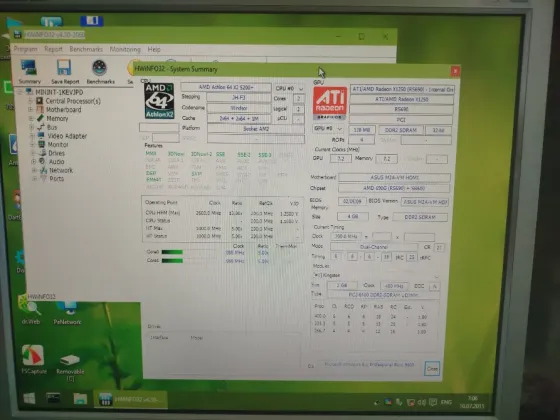Click the ATI Radeon Graphics logo

tap(330, 103)
